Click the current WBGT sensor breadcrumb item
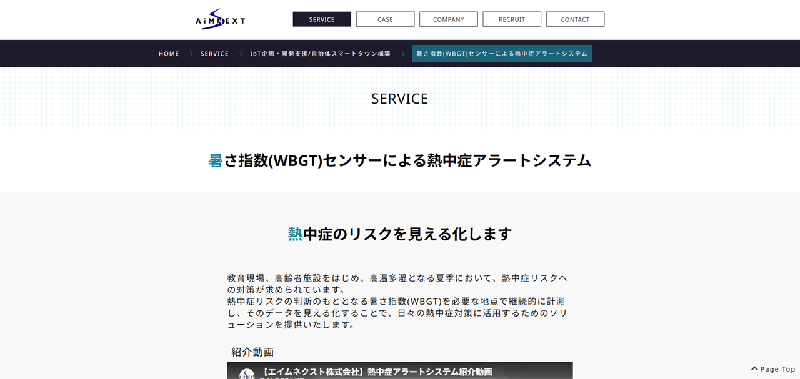800x379 pixels. click(502, 54)
